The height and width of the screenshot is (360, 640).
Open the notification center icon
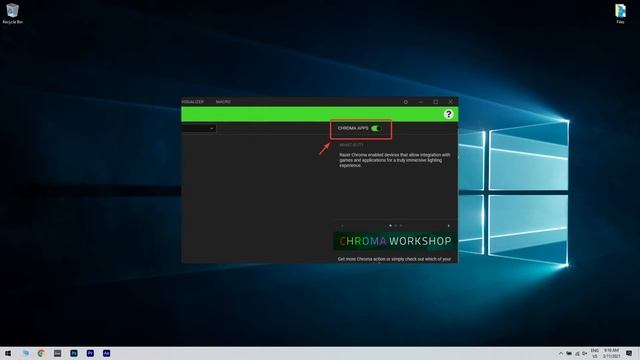pyautogui.click(x=629, y=353)
